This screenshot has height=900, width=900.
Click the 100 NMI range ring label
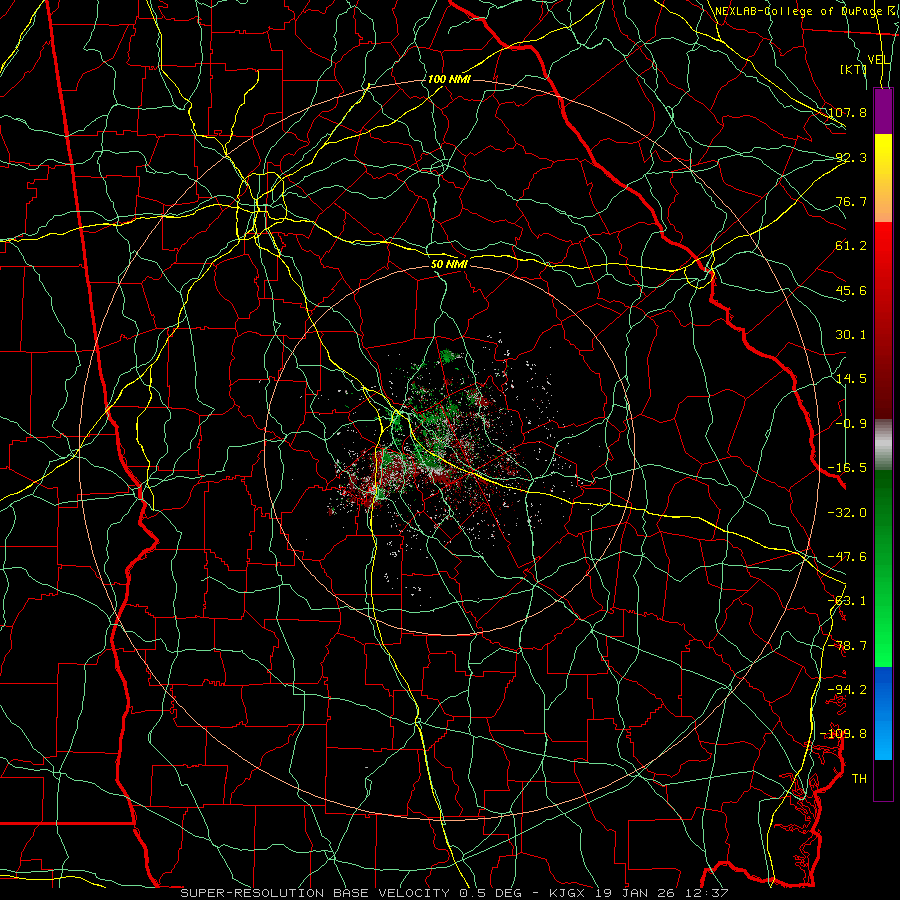click(449, 79)
